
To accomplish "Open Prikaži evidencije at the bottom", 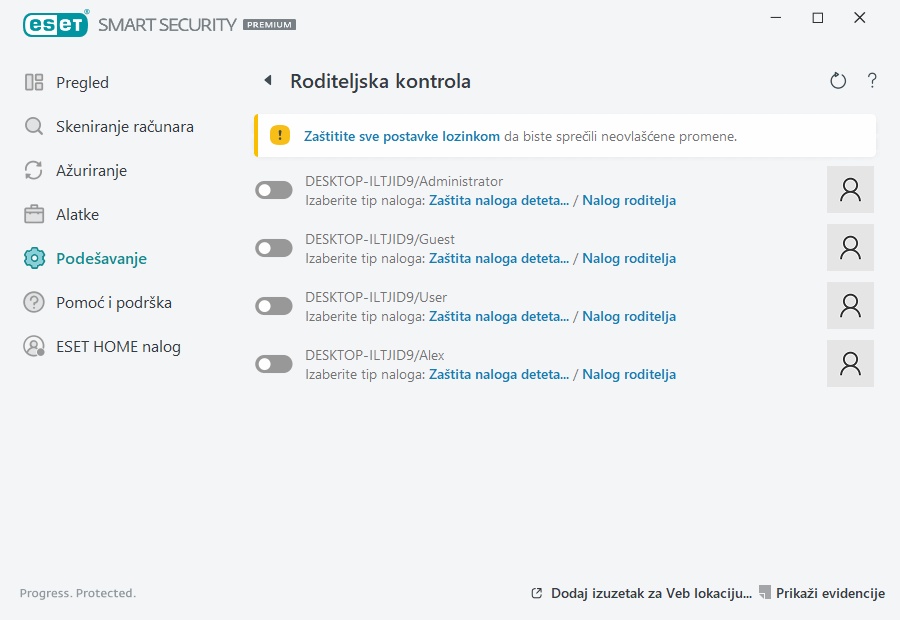I will pyautogui.click(x=830, y=594).
